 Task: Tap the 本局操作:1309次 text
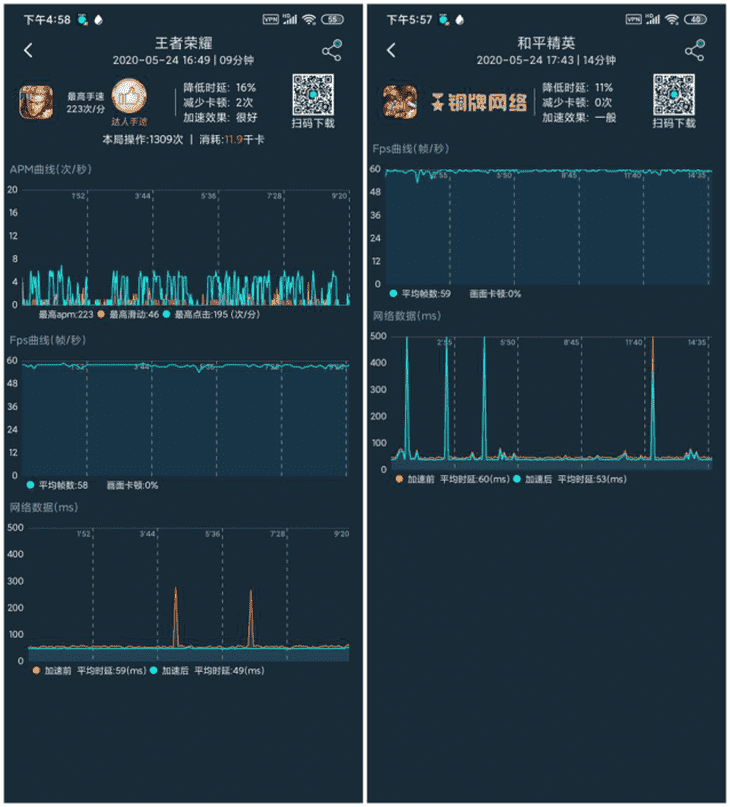[x=143, y=139]
